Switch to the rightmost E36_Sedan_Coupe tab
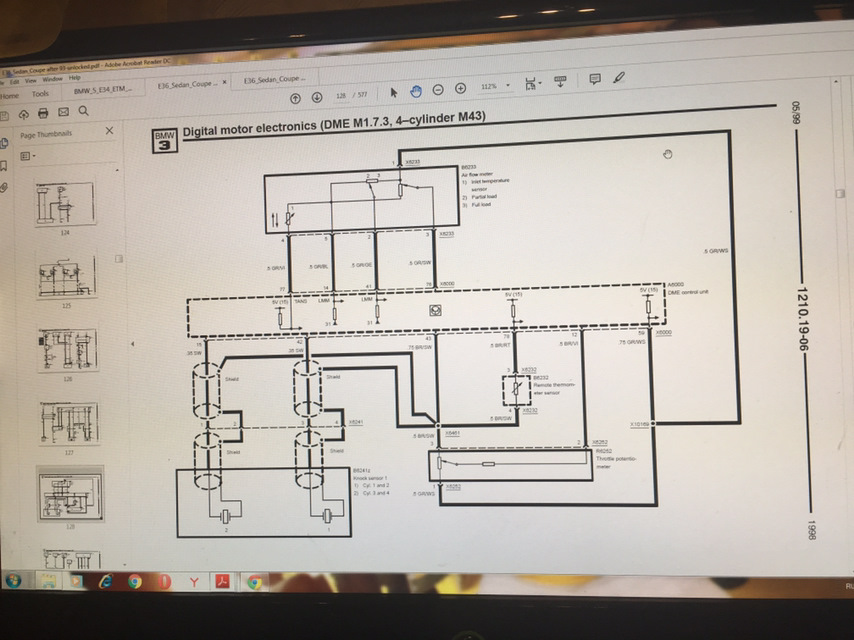The width and height of the screenshot is (854, 640). (274, 80)
